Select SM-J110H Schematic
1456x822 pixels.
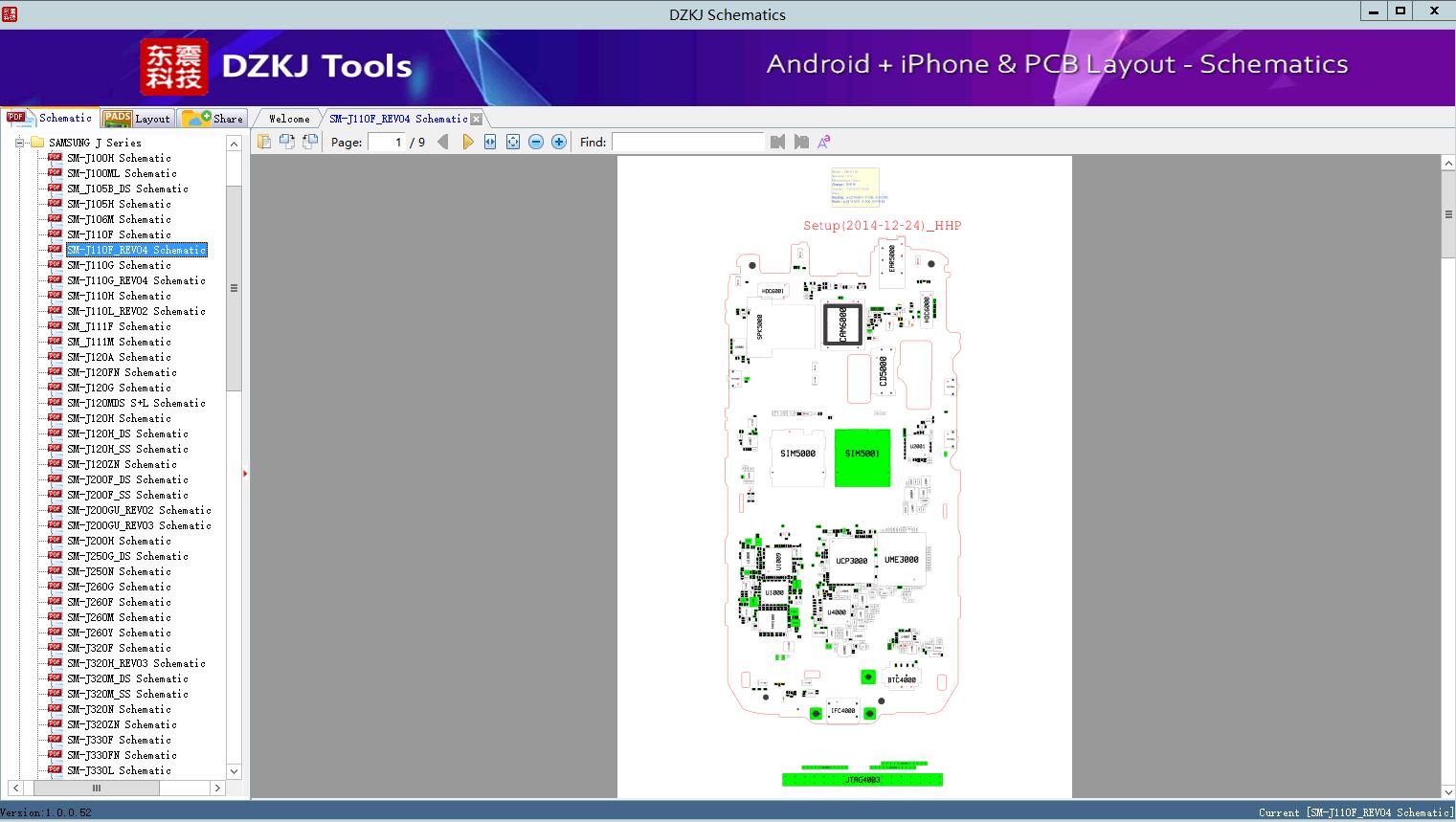pyautogui.click(x=119, y=296)
